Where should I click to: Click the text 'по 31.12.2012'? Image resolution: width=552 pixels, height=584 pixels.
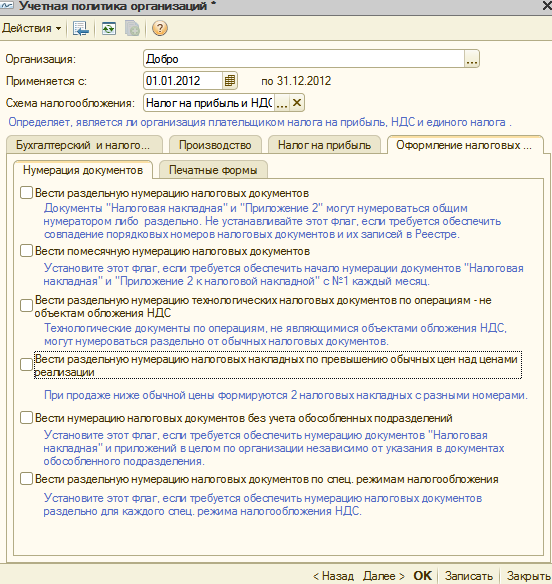(x=296, y=81)
